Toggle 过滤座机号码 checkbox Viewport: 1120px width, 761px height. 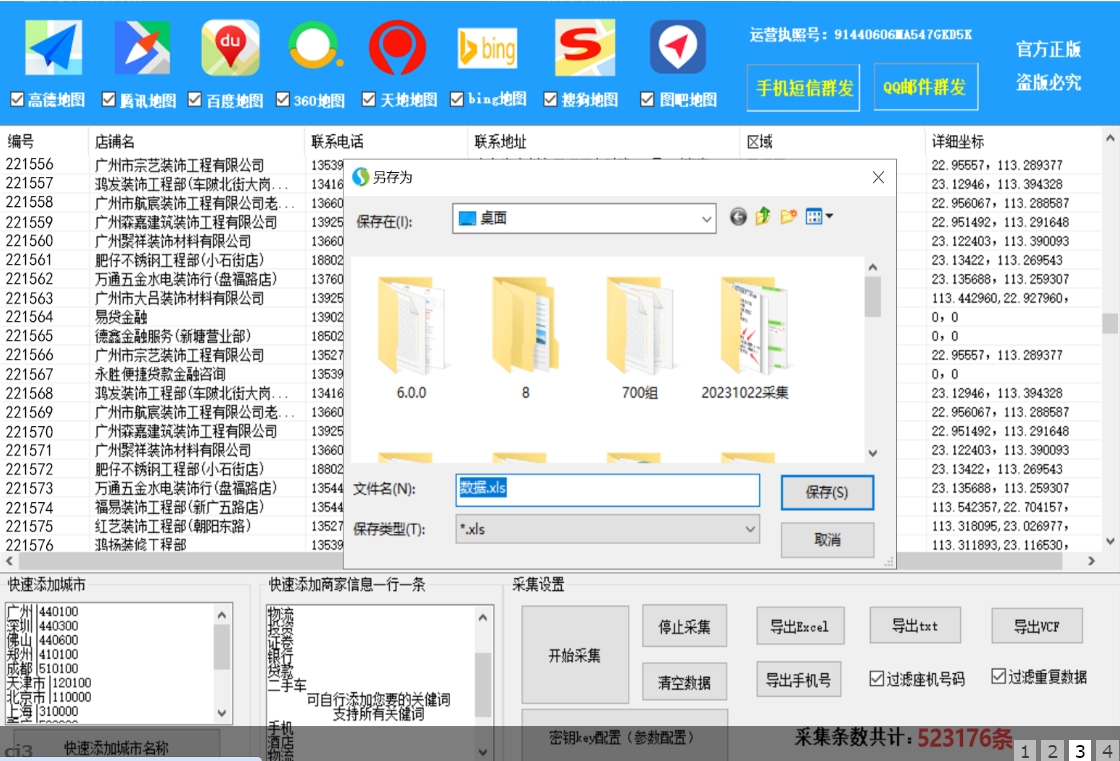876,678
